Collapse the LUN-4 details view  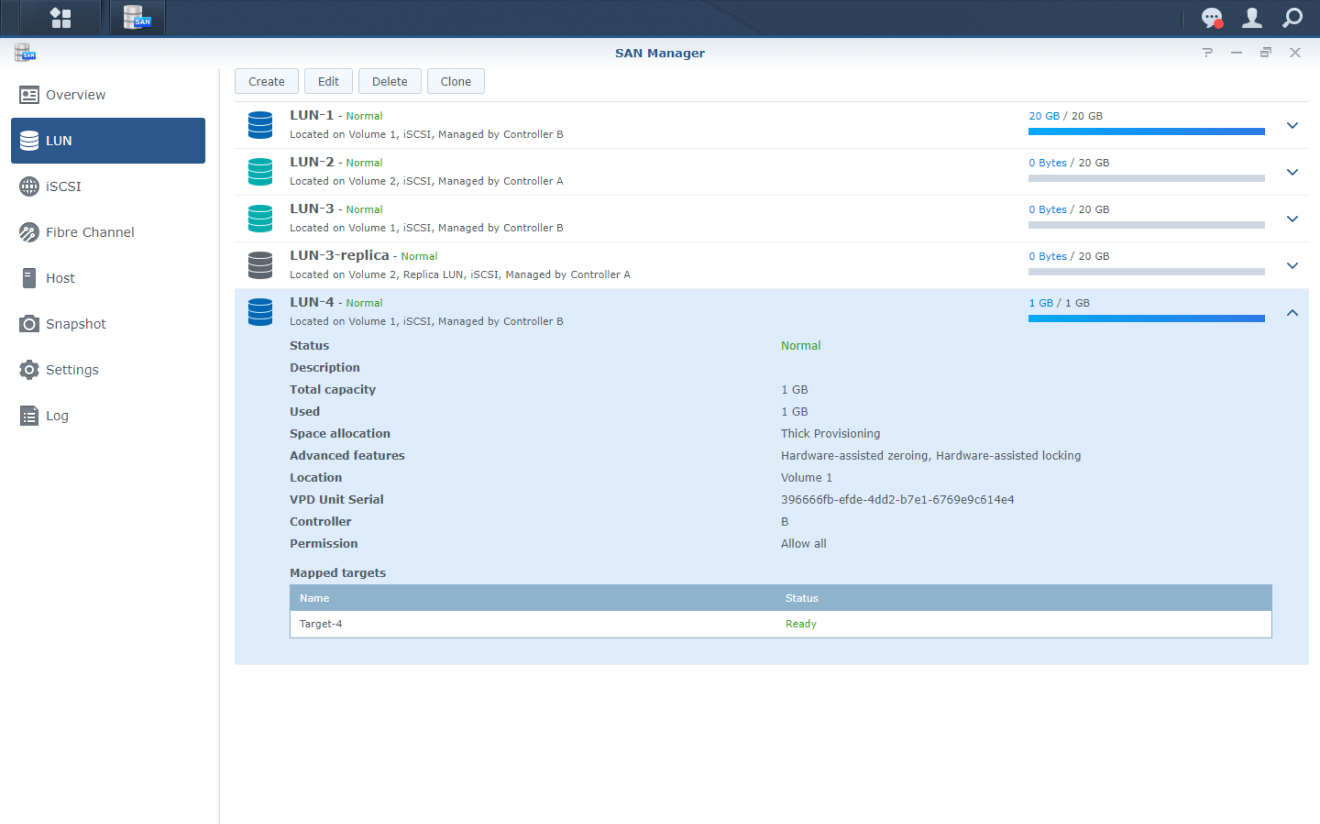click(x=1292, y=312)
